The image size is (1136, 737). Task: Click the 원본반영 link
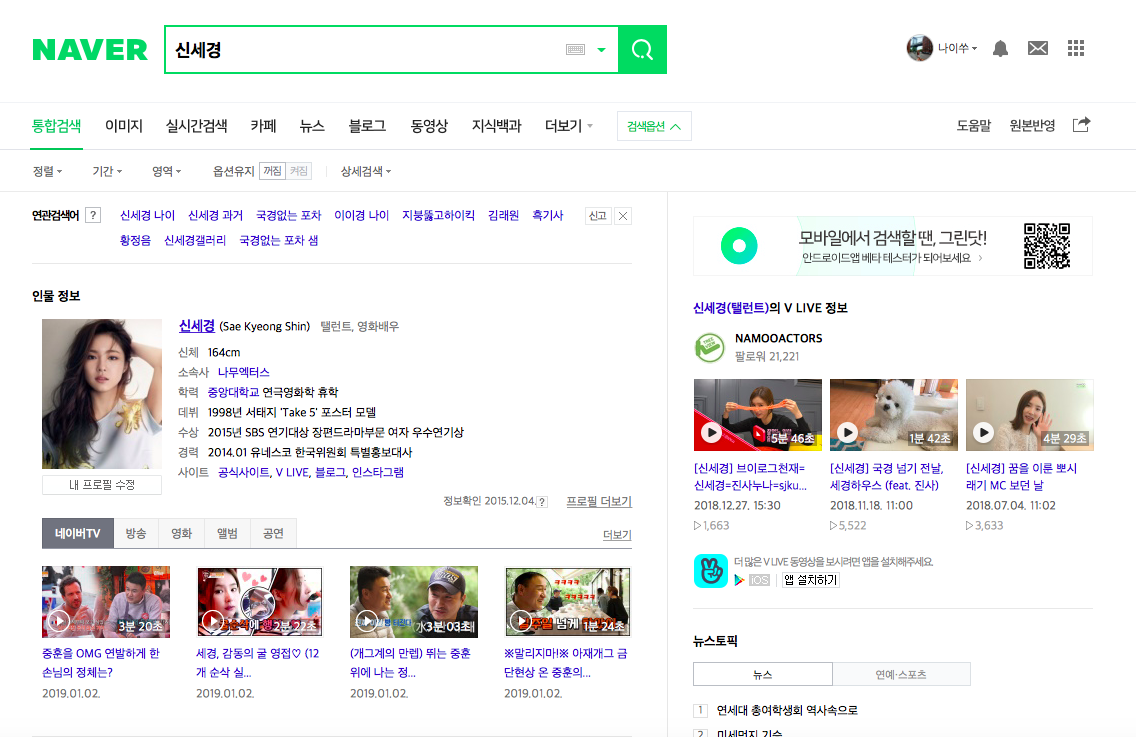[x=1032, y=125]
